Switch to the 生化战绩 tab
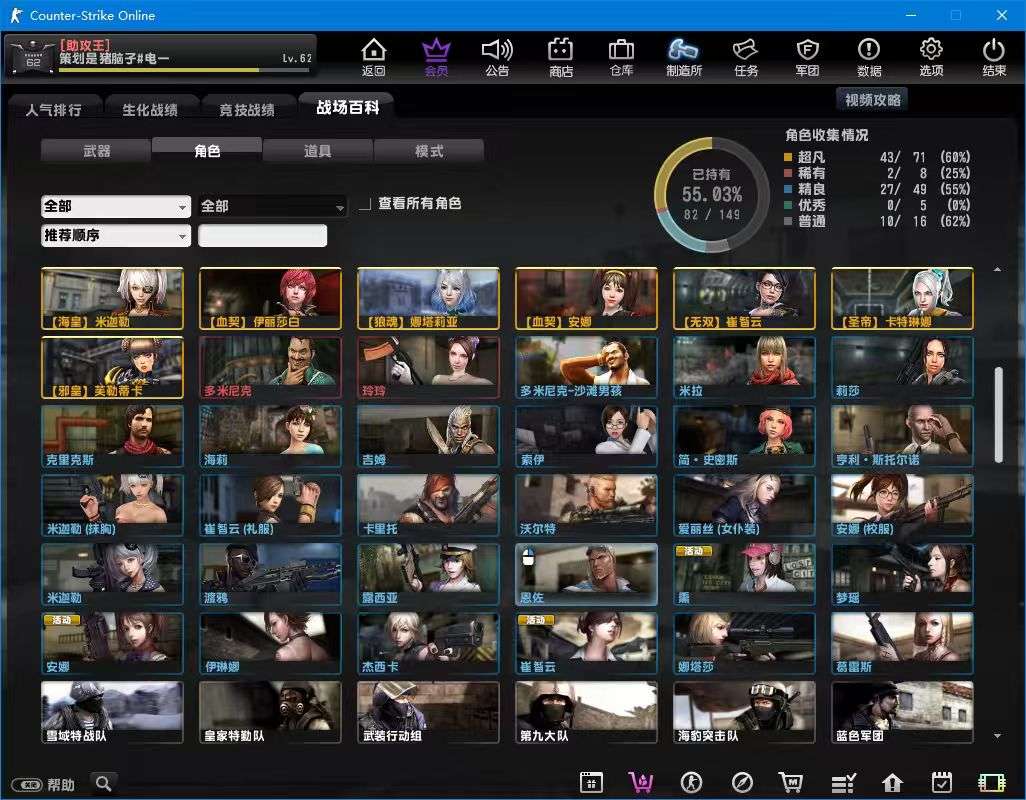The width and height of the screenshot is (1026, 800). click(x=150, y=110)
